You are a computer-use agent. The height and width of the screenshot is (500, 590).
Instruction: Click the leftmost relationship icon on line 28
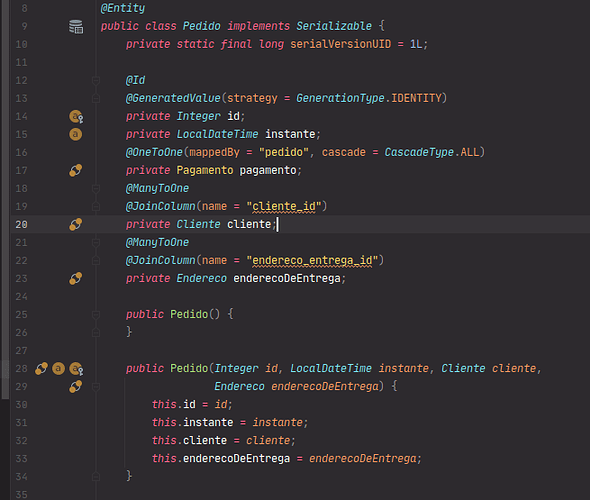click(41, 368)
